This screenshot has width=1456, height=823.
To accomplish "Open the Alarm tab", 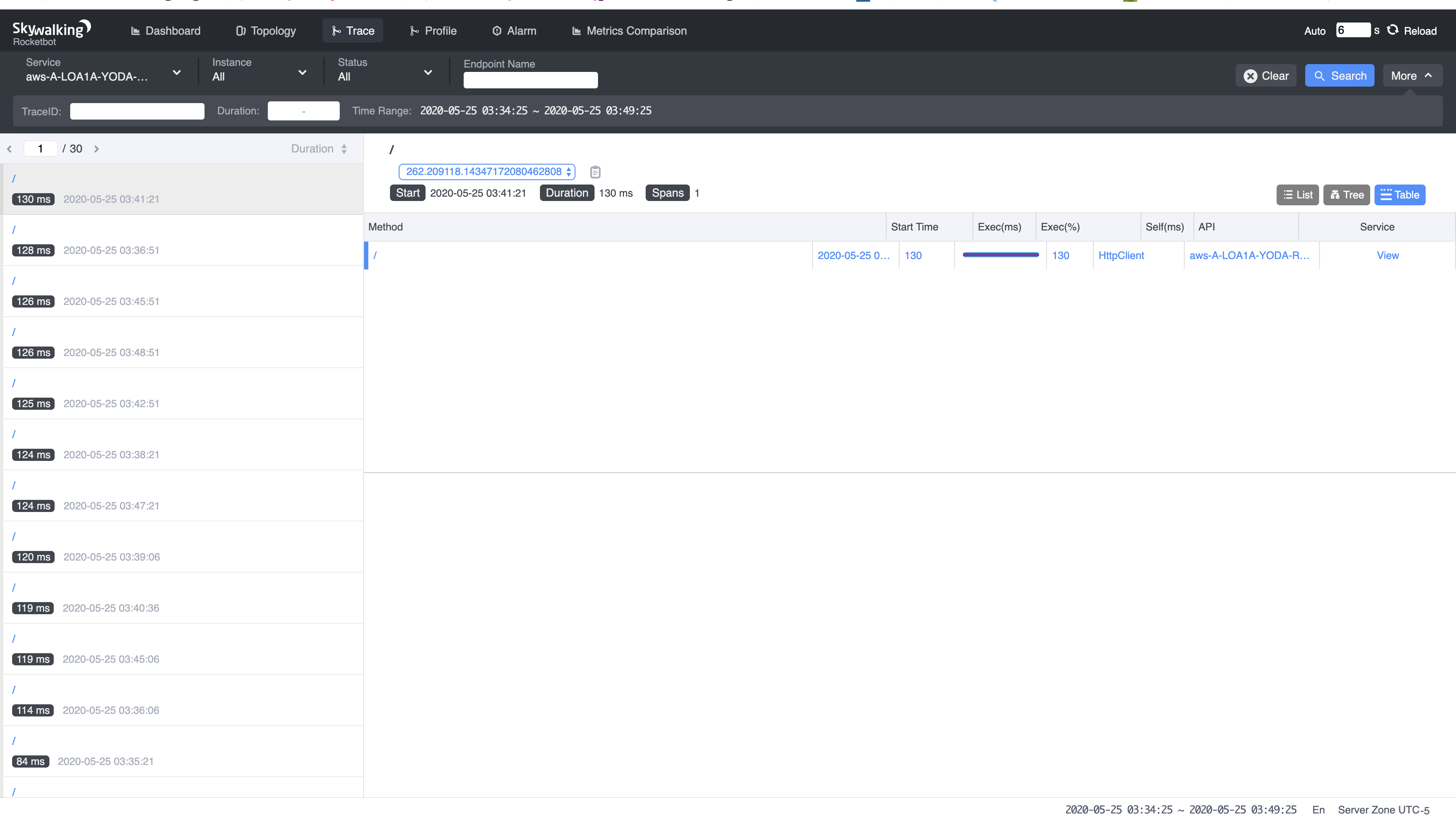I will coord(513,31).
